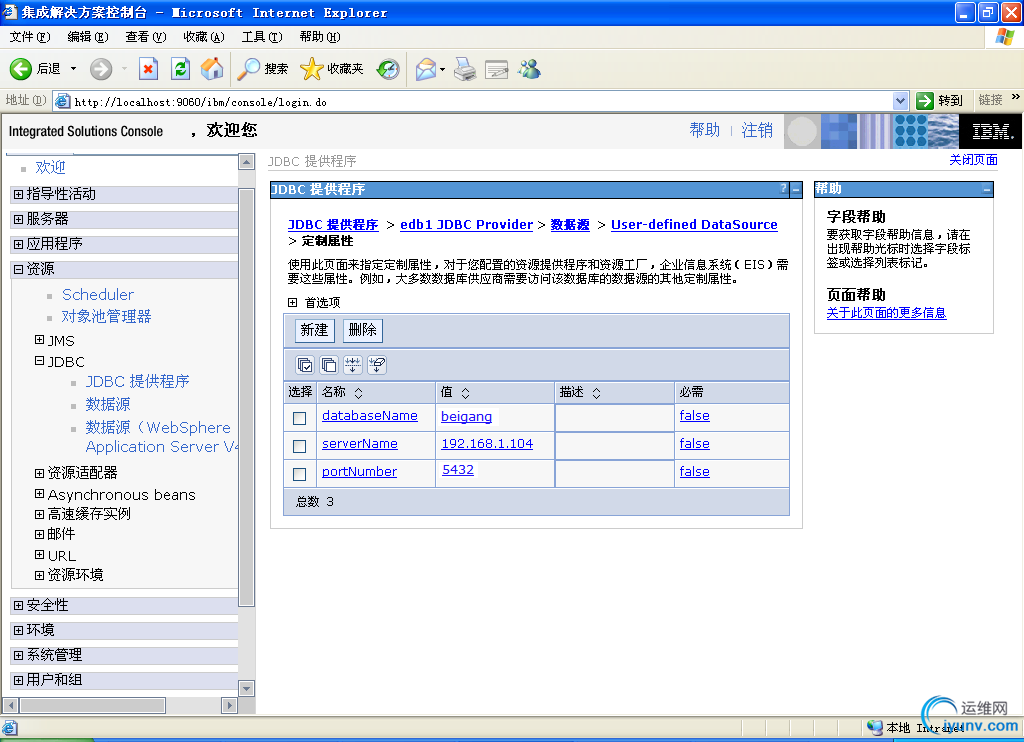
Task: Collapse the 资源 navigation group
Action: pyautogui.click(x=18, y=268)
